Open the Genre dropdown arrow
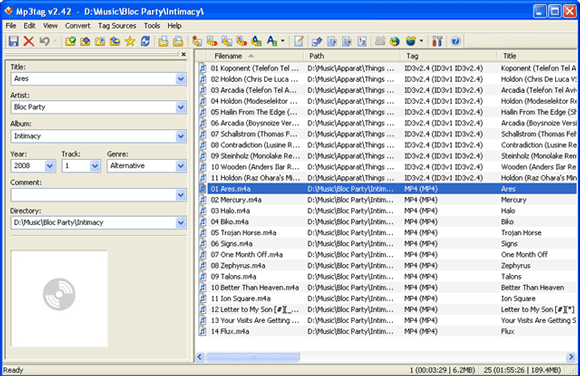Screen dimensions: 580x376 pyautogui.click(x=181, y=166)
